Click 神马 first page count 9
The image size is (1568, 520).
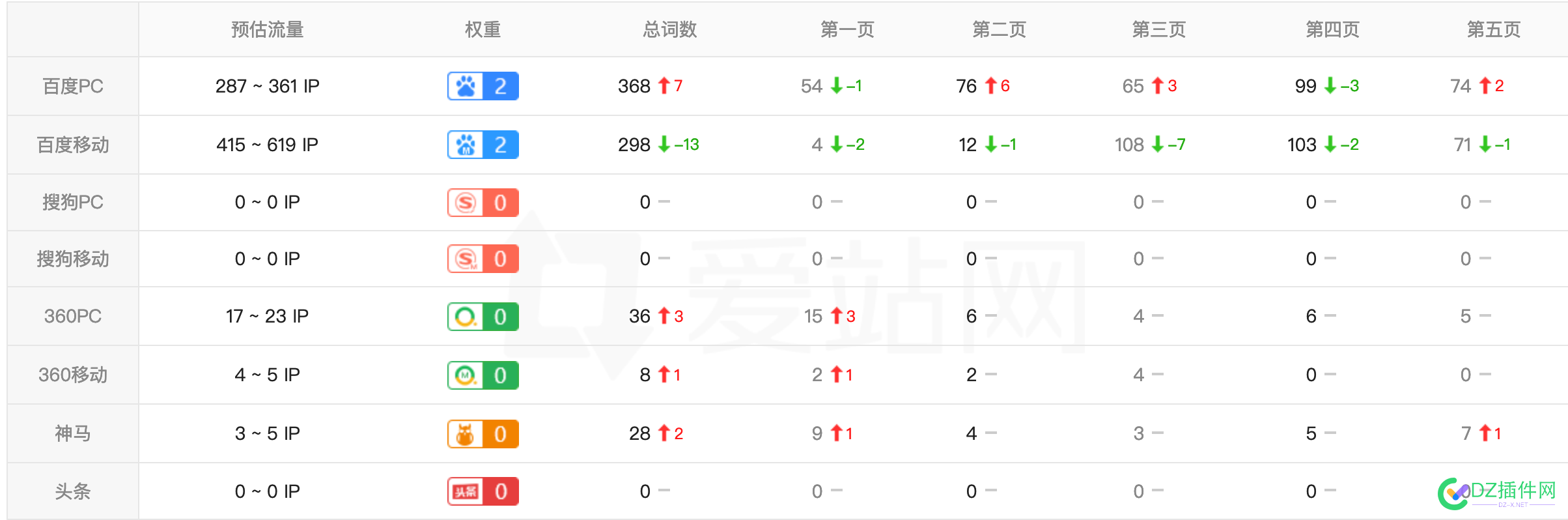tap(817, 433)
